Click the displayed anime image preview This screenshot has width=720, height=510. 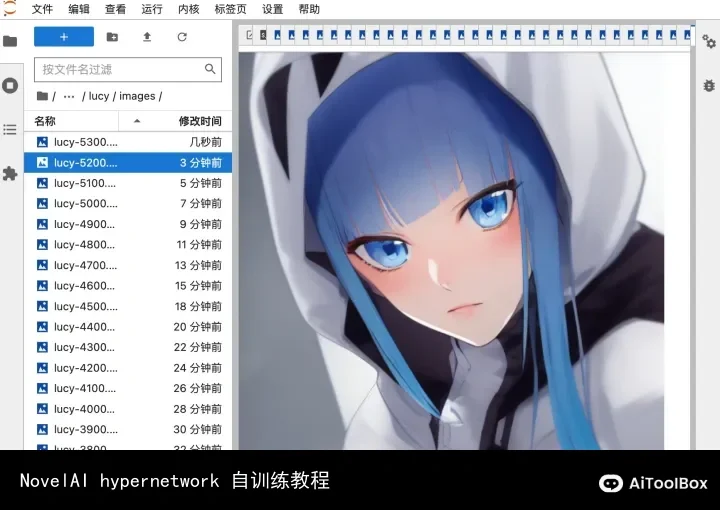point(451,251)
